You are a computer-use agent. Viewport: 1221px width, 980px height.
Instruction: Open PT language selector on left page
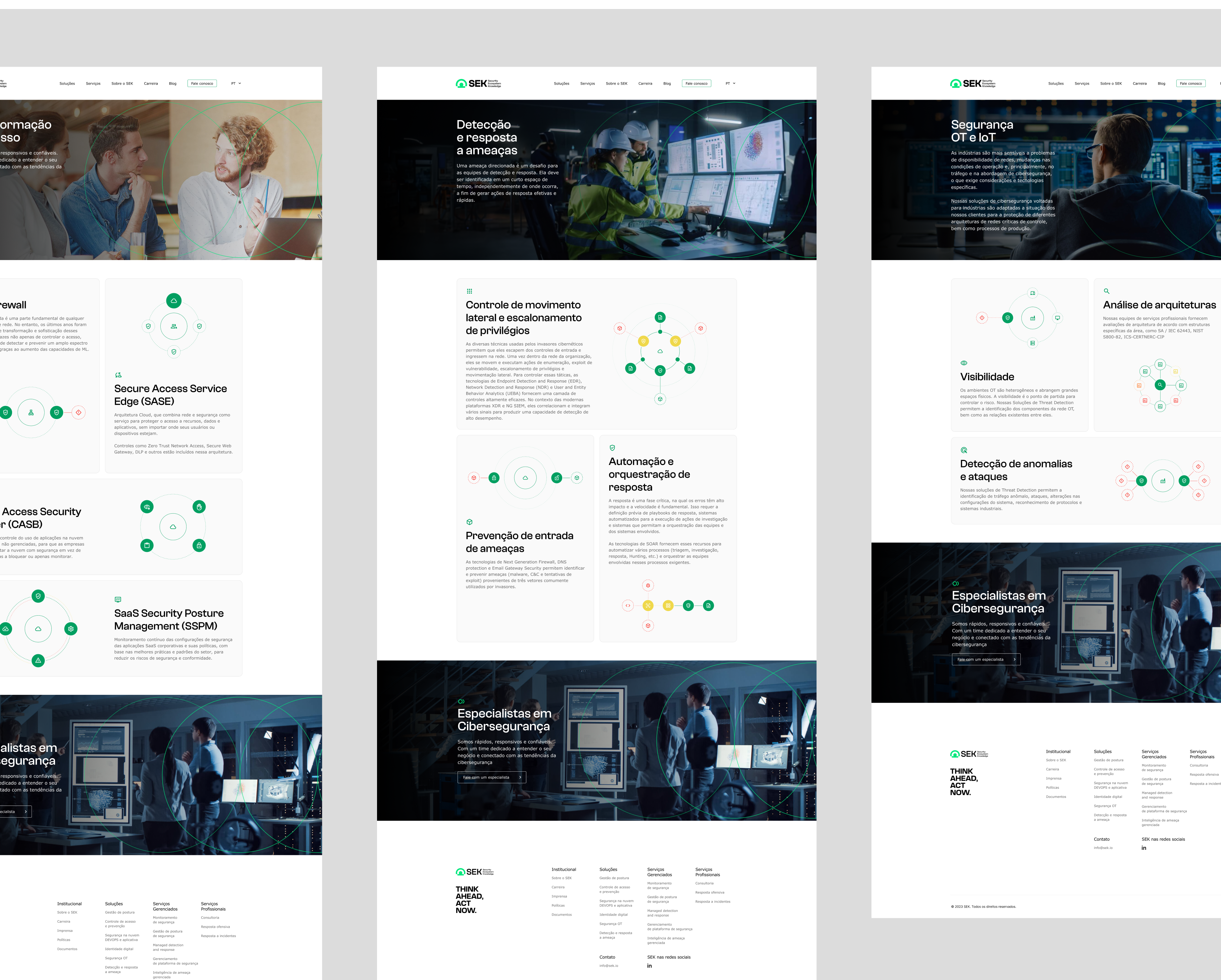tap(235, 83)
